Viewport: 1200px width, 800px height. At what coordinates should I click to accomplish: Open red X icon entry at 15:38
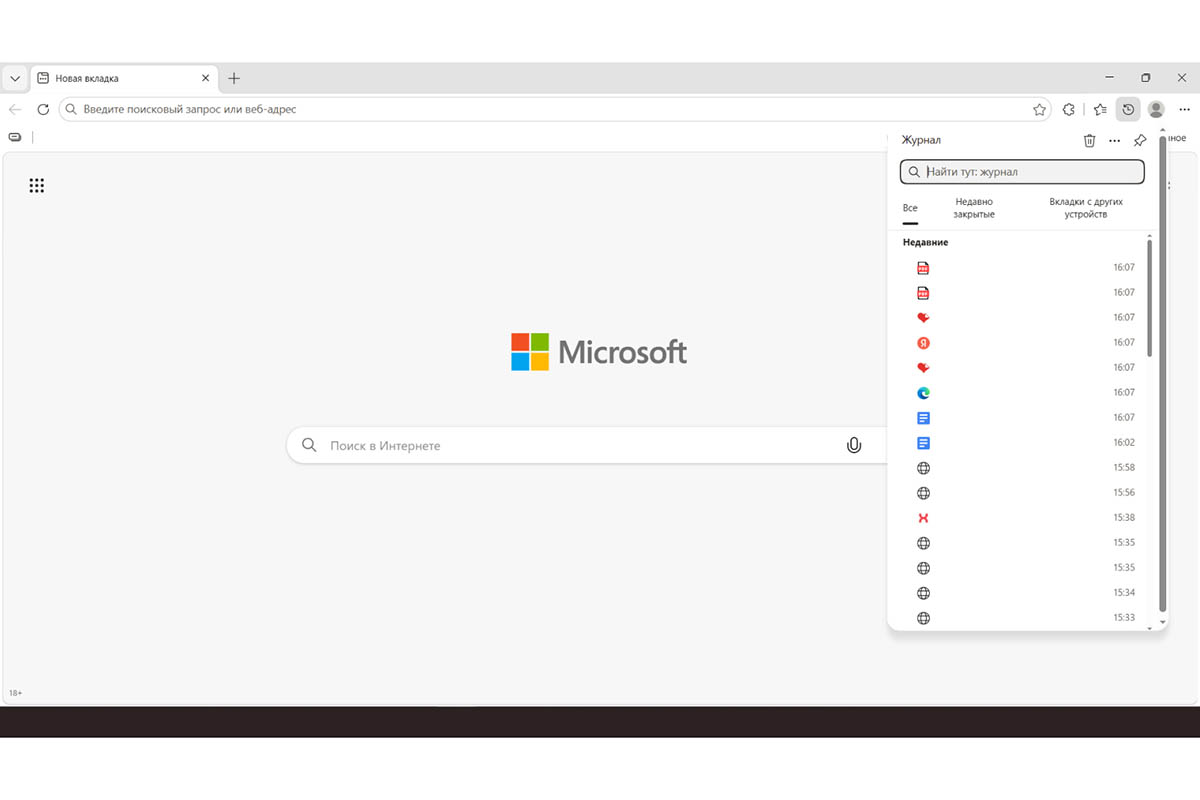(1020, 518)
